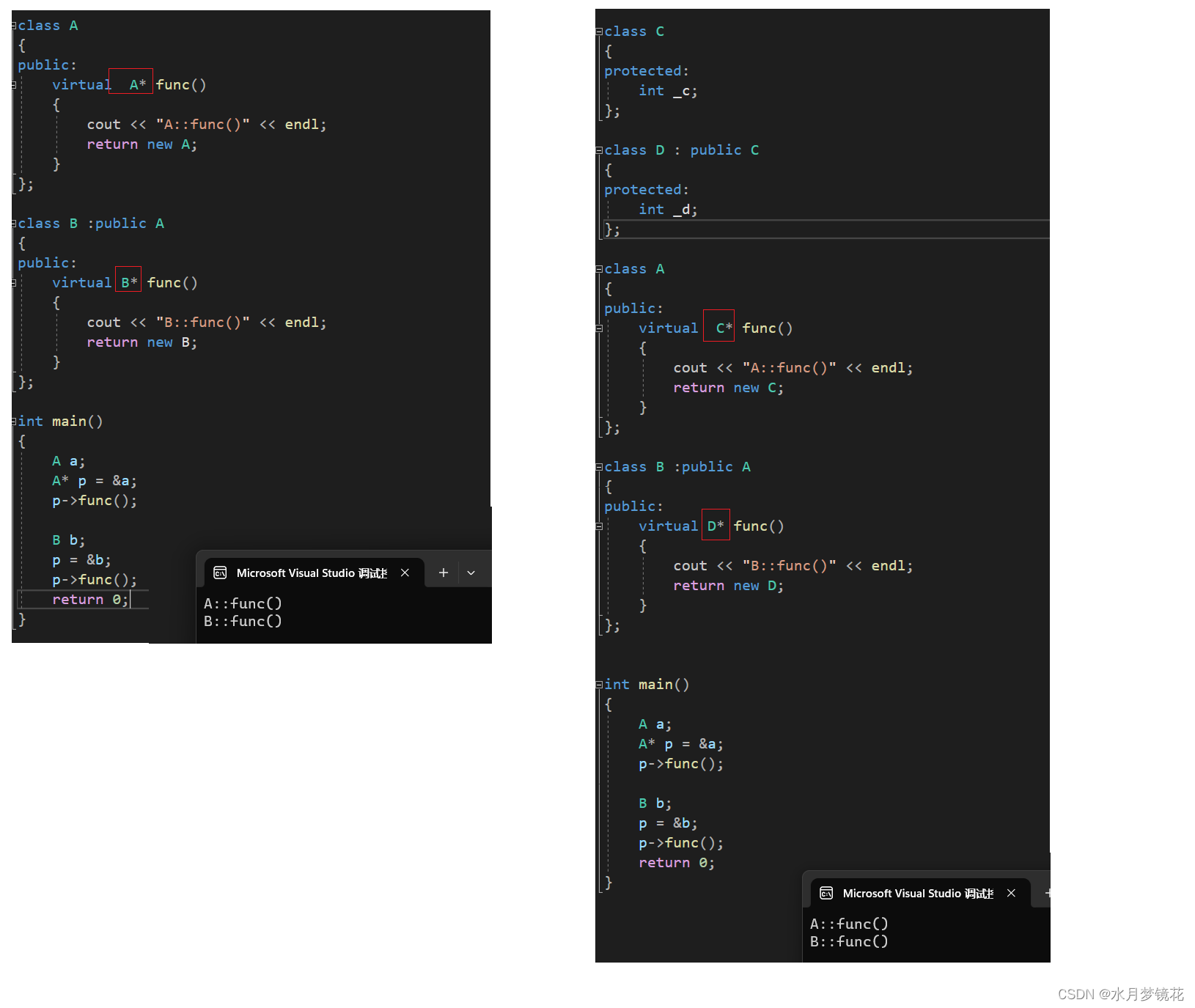Click 'A::func()' output in left console
Screen dimensions: 1195x1008
243,603
